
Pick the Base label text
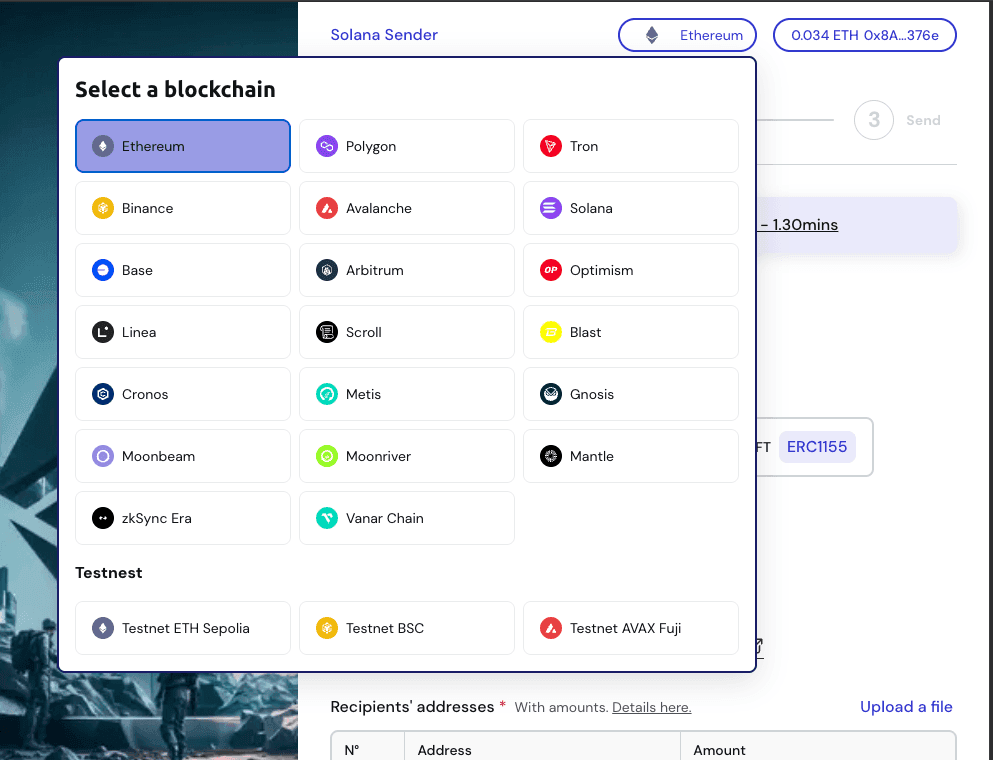137,270
